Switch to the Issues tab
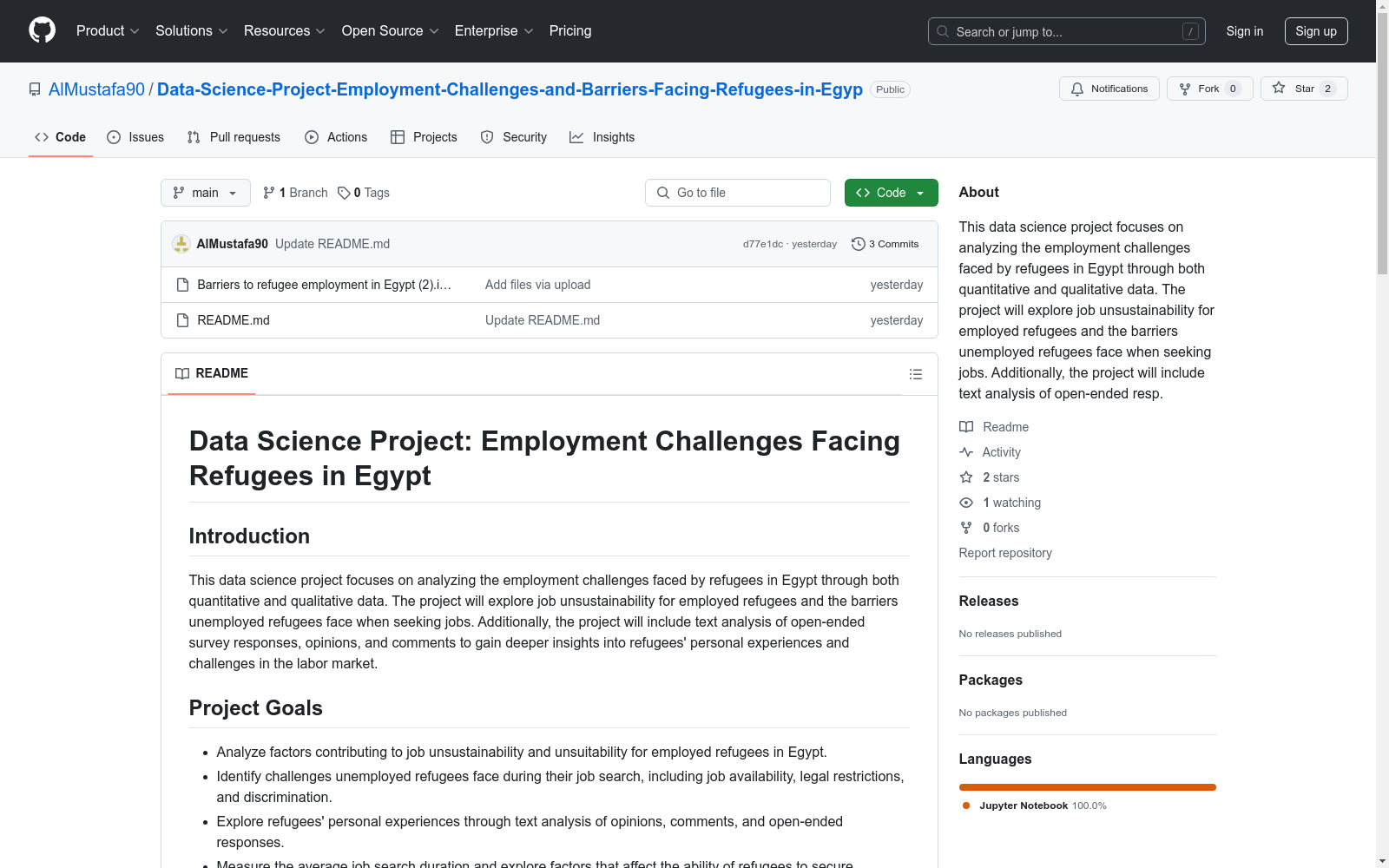Screen dimensions: 1389x868 [135, 137]
